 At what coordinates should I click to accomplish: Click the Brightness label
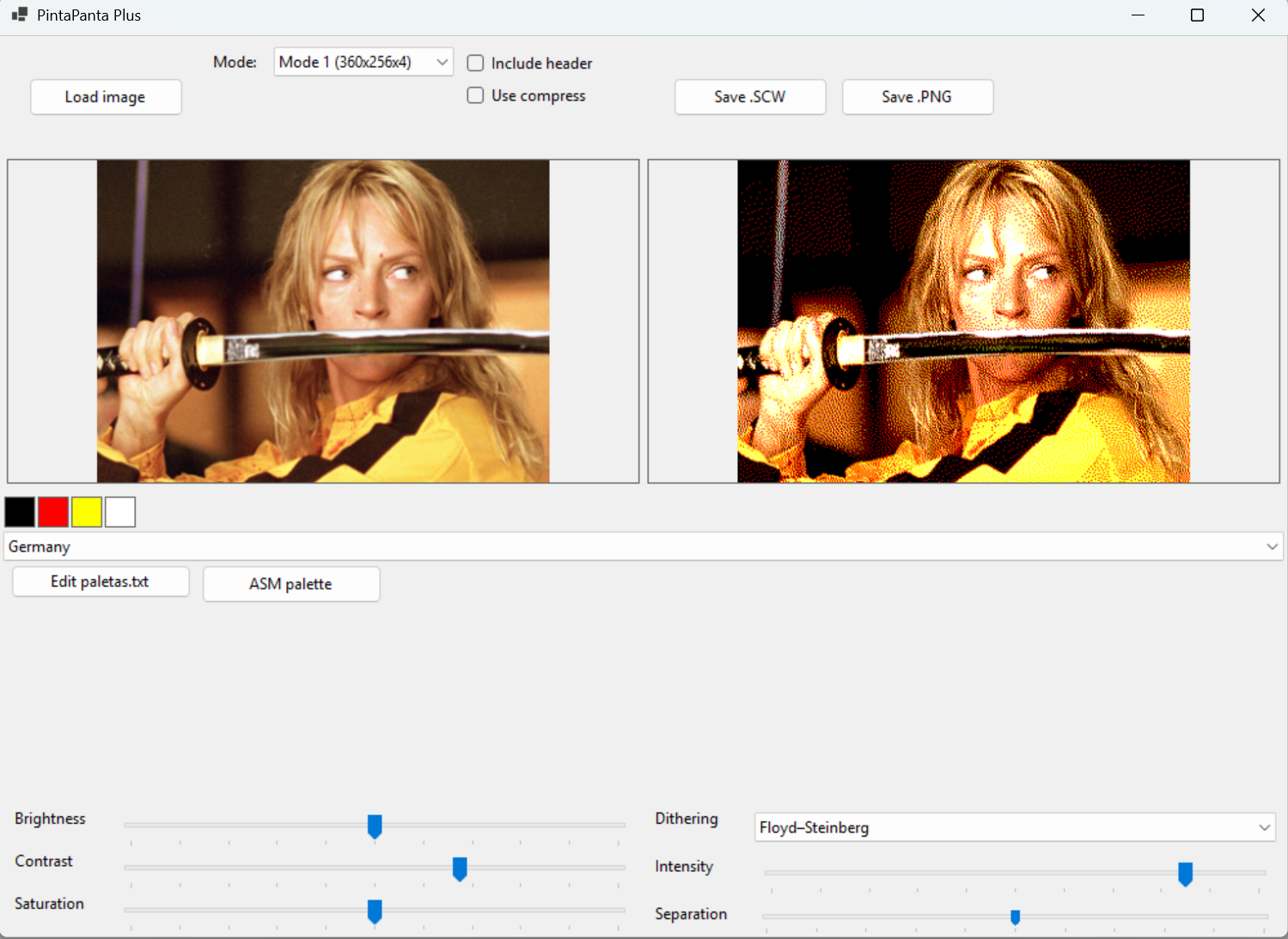click(50, 819)
